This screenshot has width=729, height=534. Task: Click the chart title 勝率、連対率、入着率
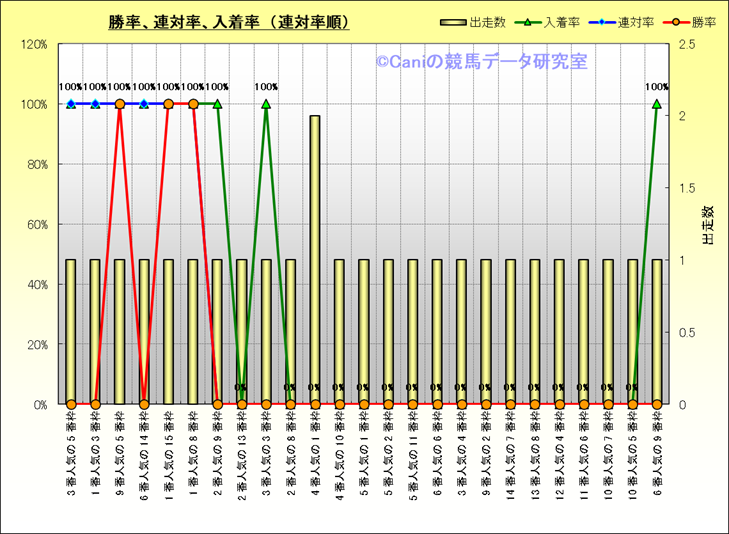[229, 22]
